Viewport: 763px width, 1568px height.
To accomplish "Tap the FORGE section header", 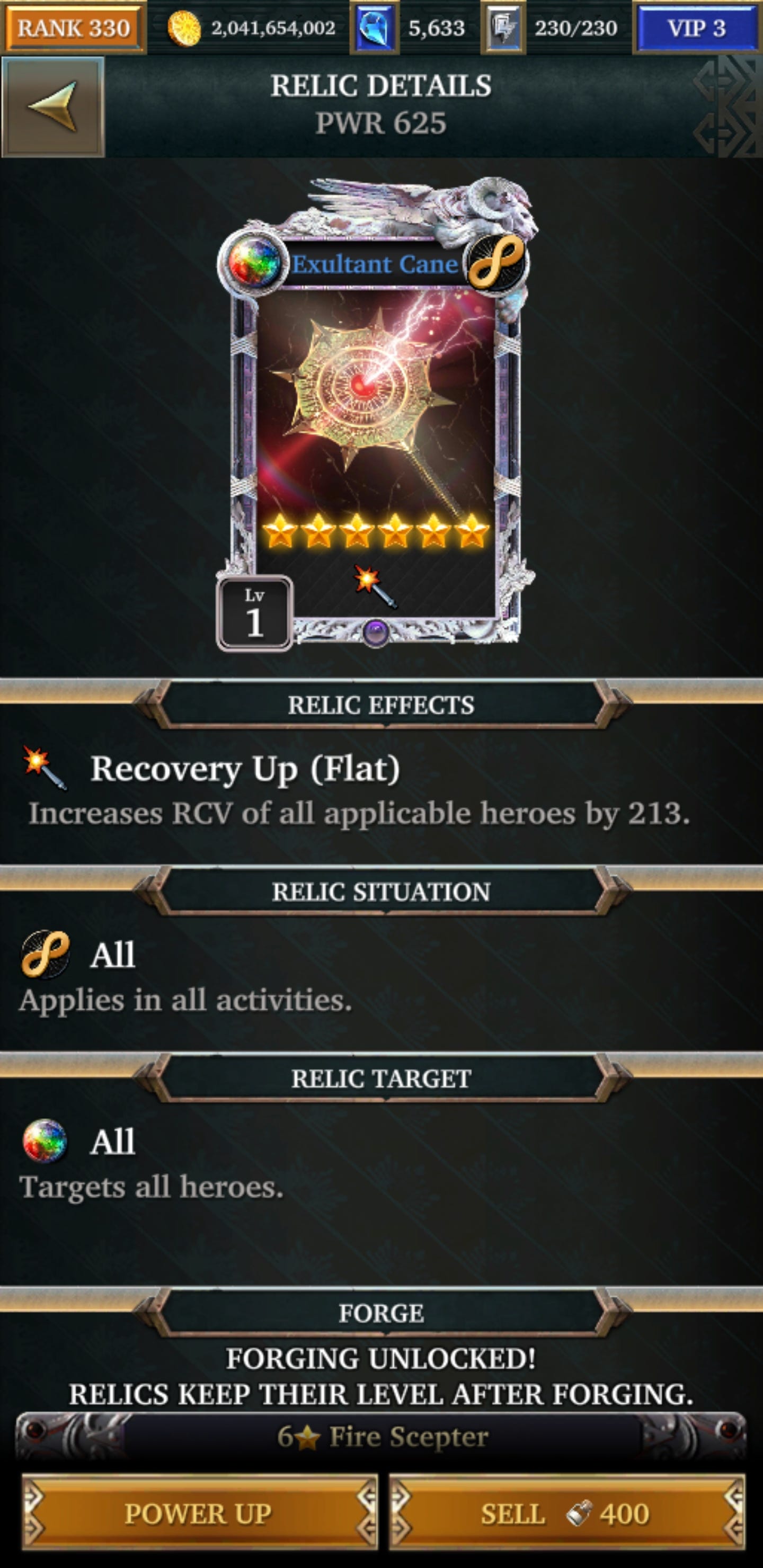I will [x=381, y=1314].
